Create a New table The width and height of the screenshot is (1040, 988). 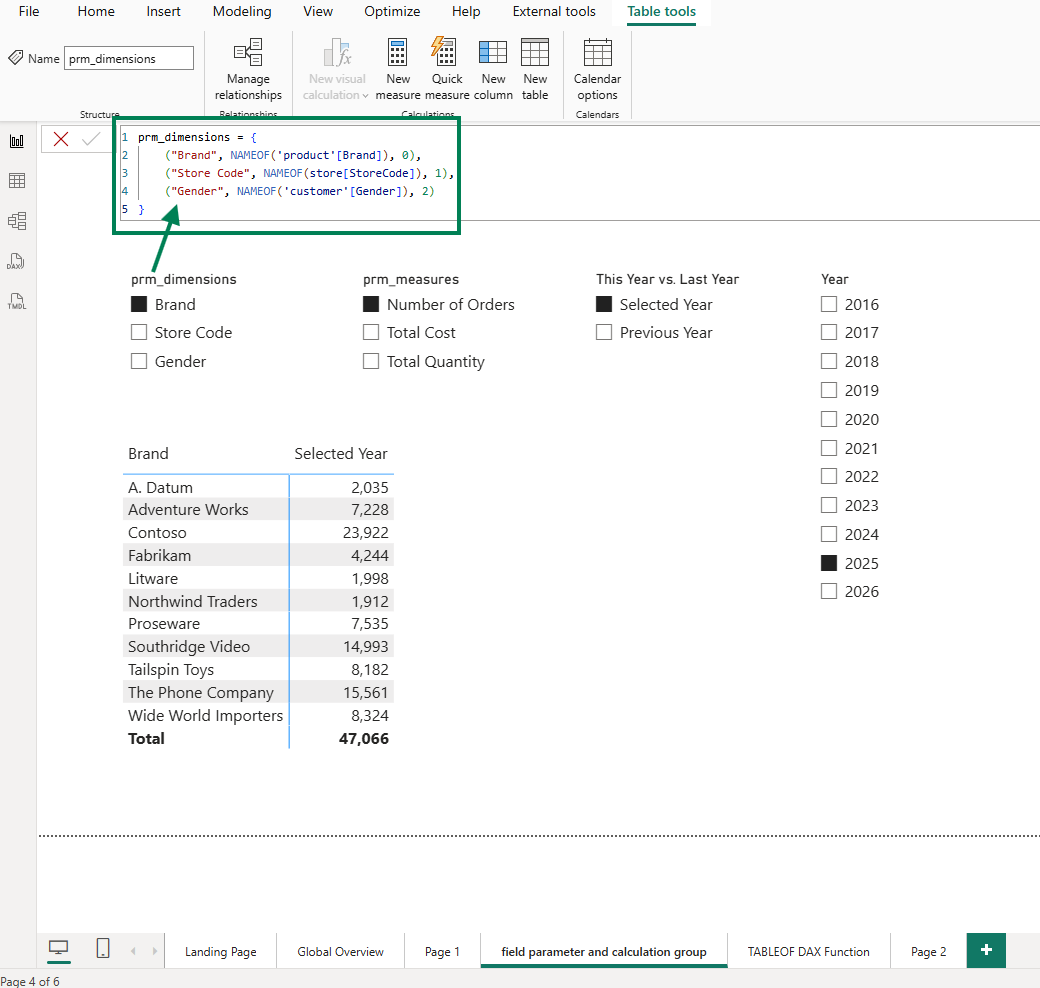535,69
